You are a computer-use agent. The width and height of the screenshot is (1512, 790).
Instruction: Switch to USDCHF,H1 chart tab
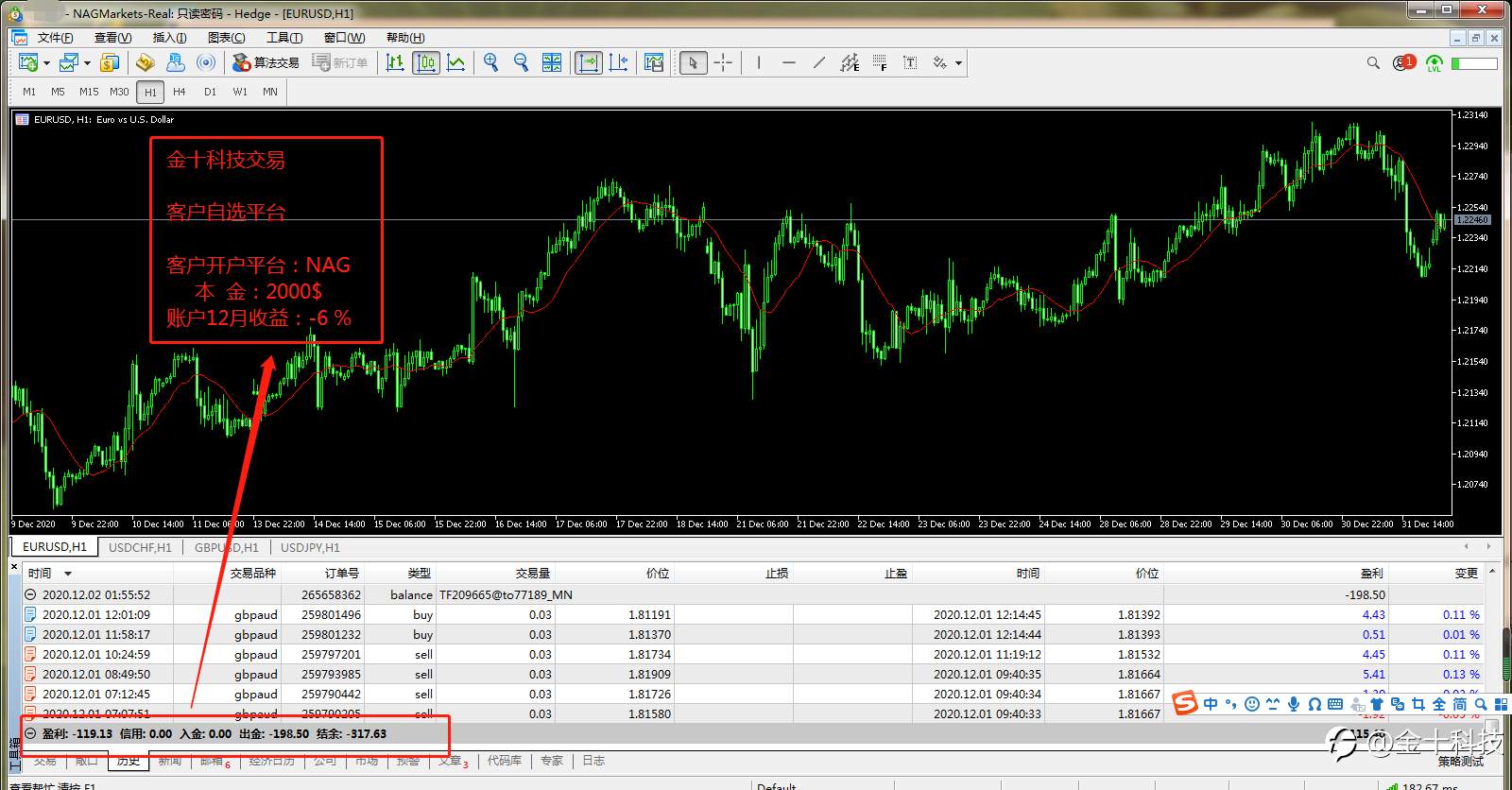coord(140,547)
